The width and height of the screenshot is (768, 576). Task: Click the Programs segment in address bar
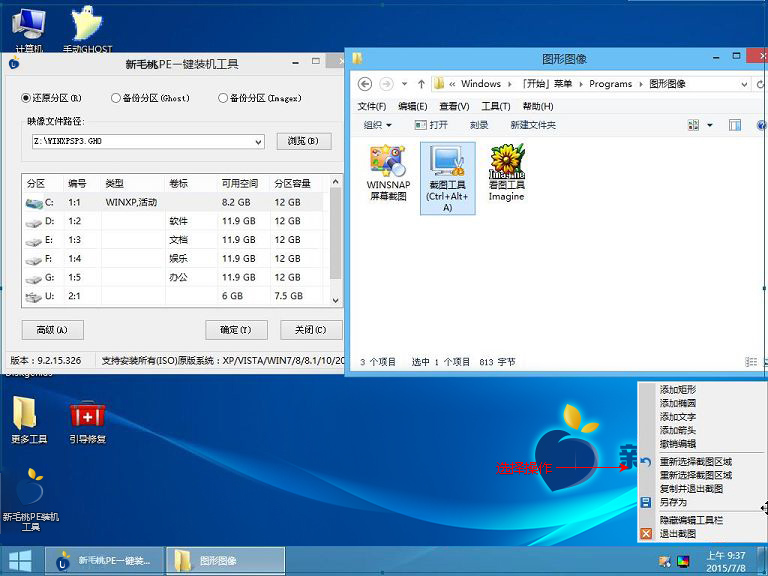610,84
